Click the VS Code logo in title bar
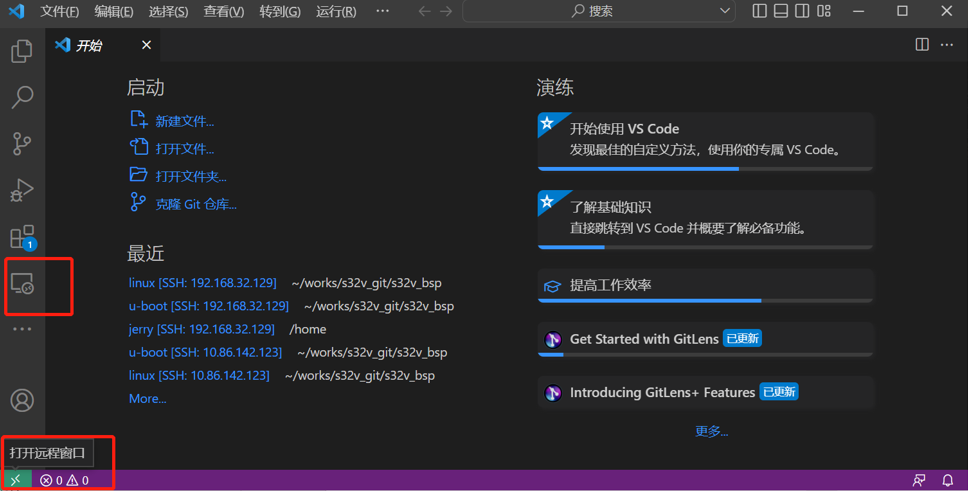 (x=17, y=11)
